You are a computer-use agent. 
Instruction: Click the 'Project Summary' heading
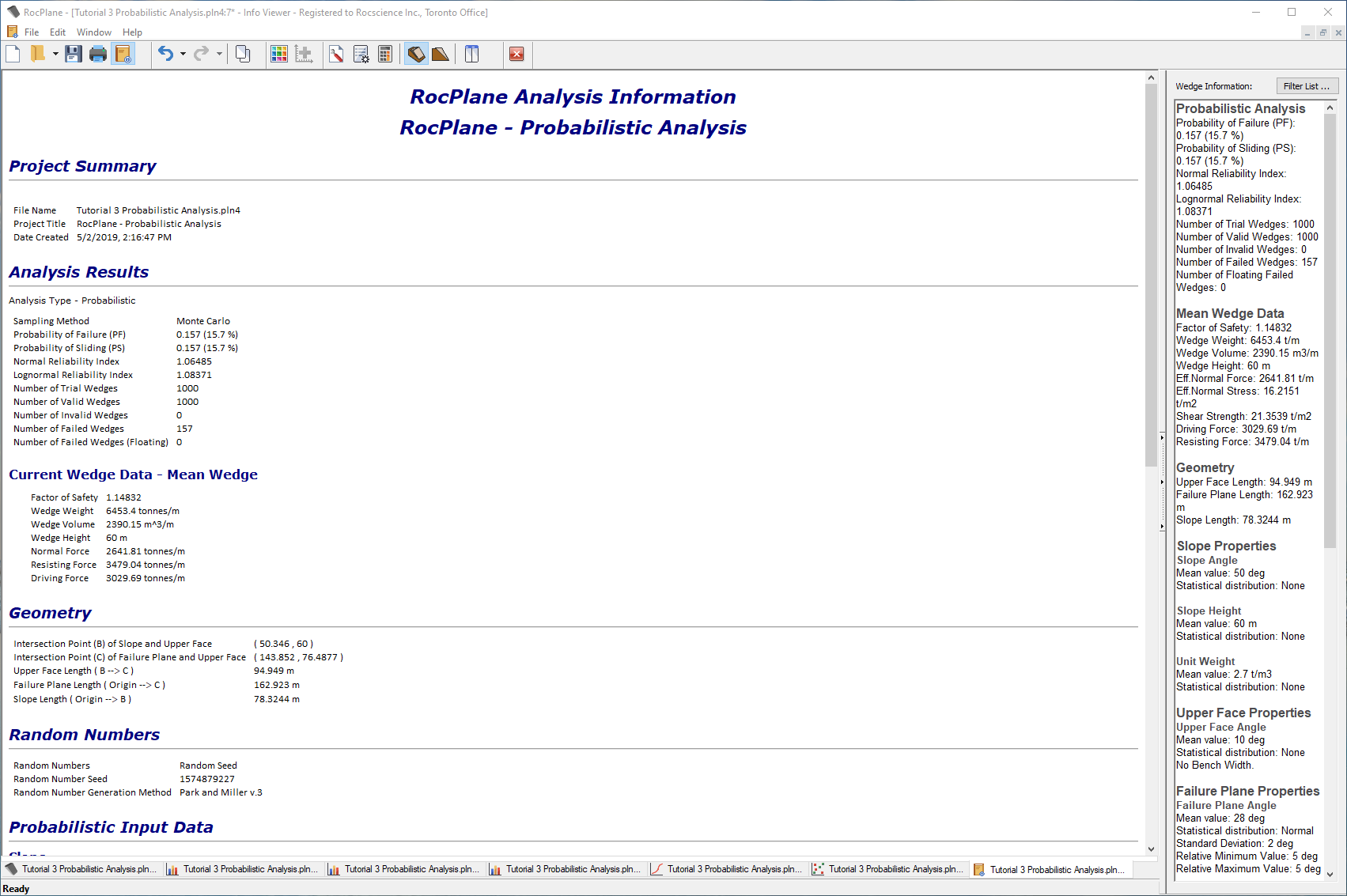(82, 166)
